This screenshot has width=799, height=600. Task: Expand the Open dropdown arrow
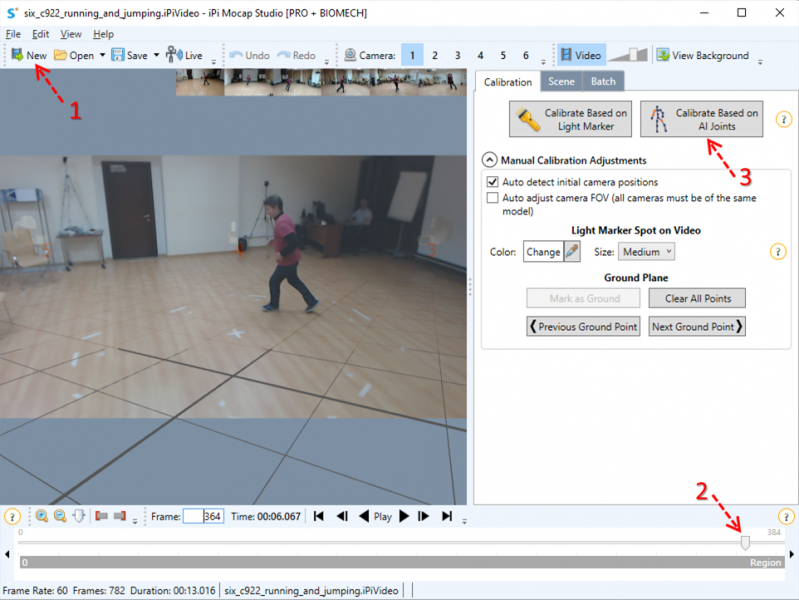click(102, 55)
